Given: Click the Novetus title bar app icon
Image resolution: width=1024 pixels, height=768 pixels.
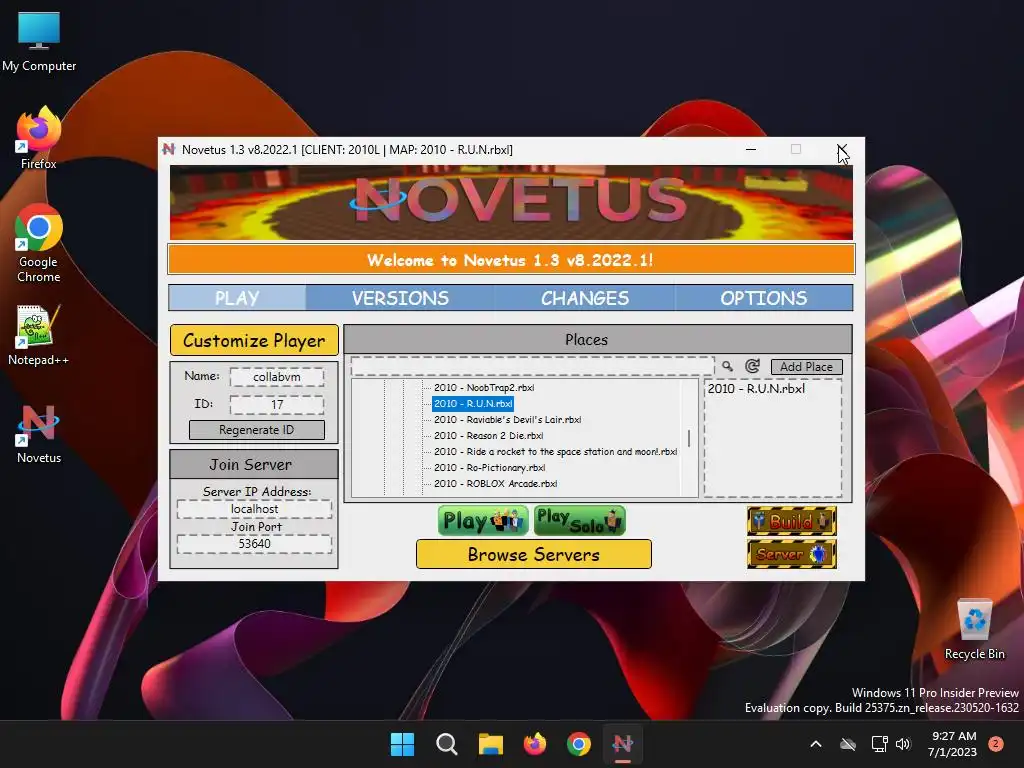Looking at the screenshot, I should pos(169,149).
